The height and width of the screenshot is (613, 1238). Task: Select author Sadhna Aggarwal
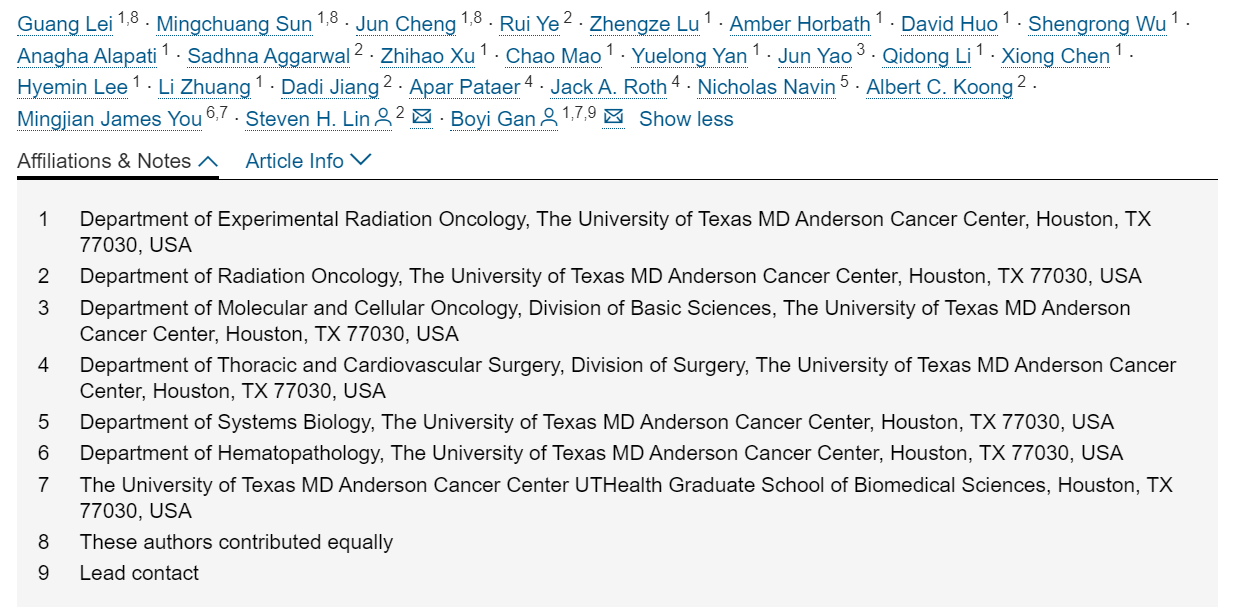[268, 56]
